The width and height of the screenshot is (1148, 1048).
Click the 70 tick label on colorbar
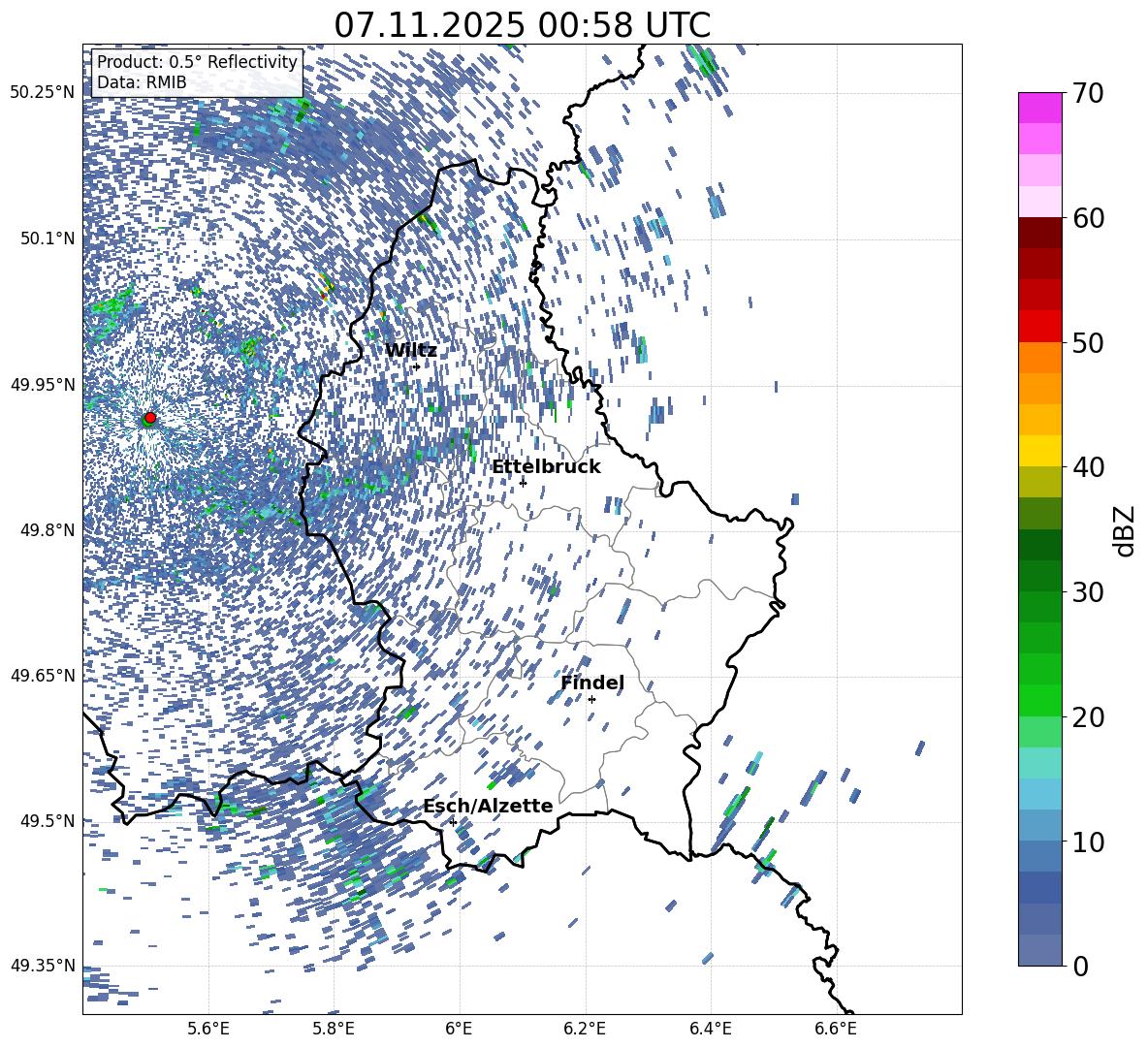point(1088,93)
